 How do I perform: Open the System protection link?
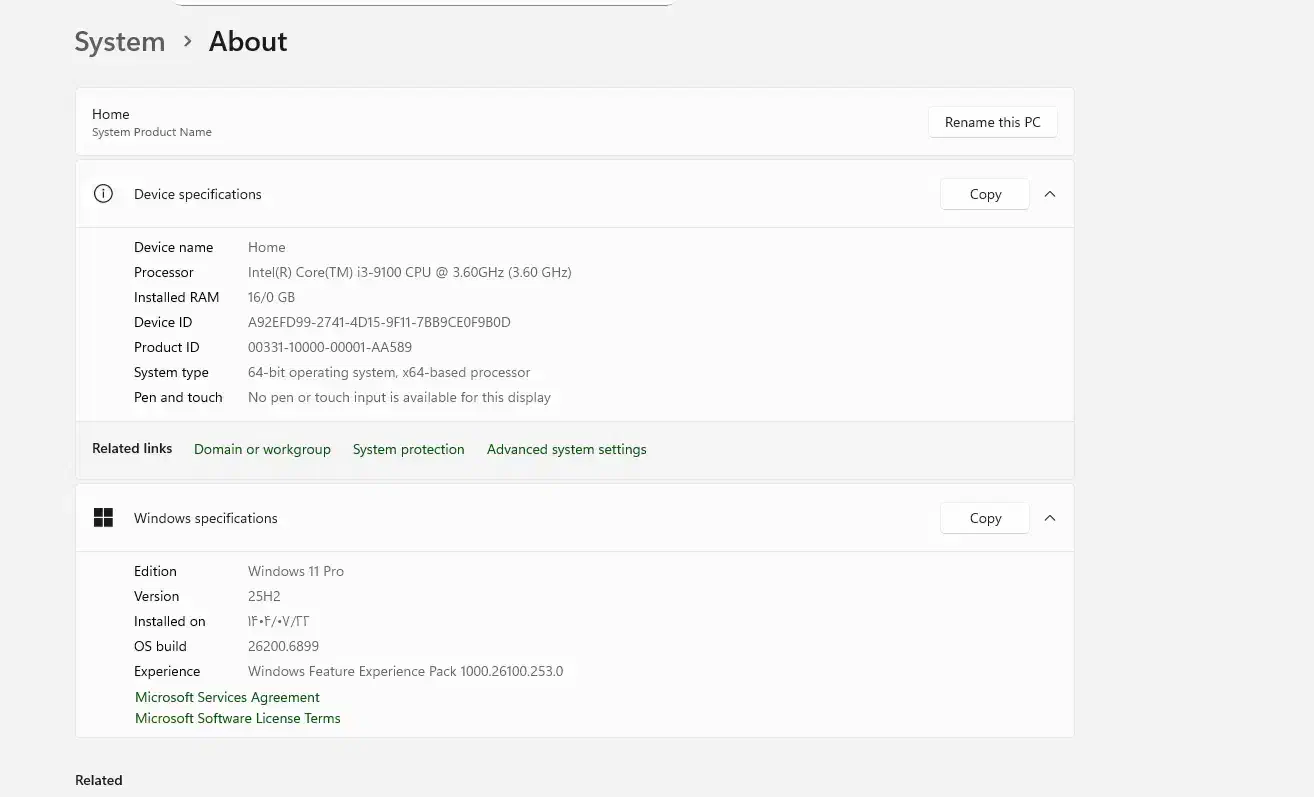coord(408,449)
